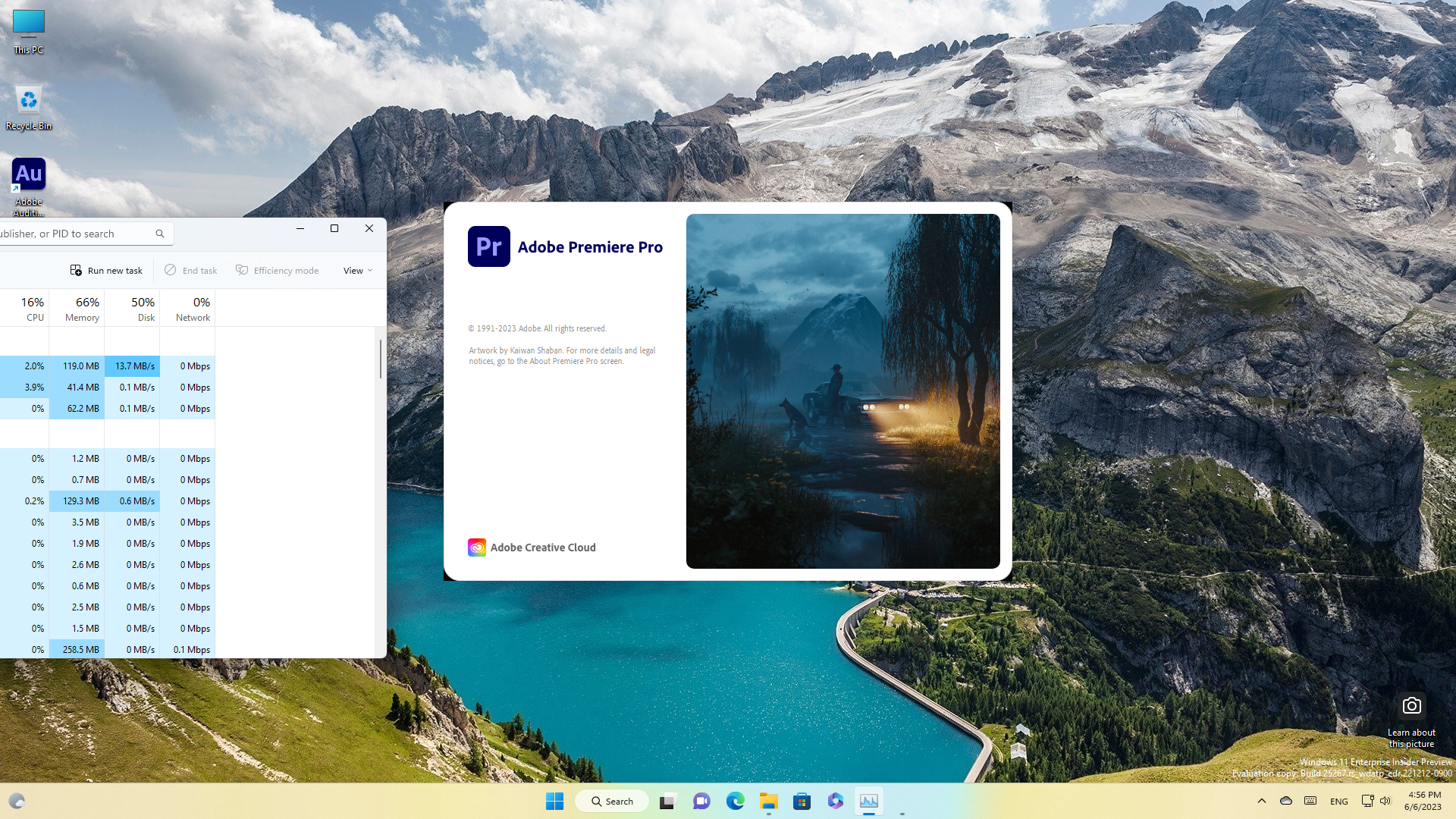Click the Run new task icon
Viewport: 1456px width, 819px height.
[76, 271]
